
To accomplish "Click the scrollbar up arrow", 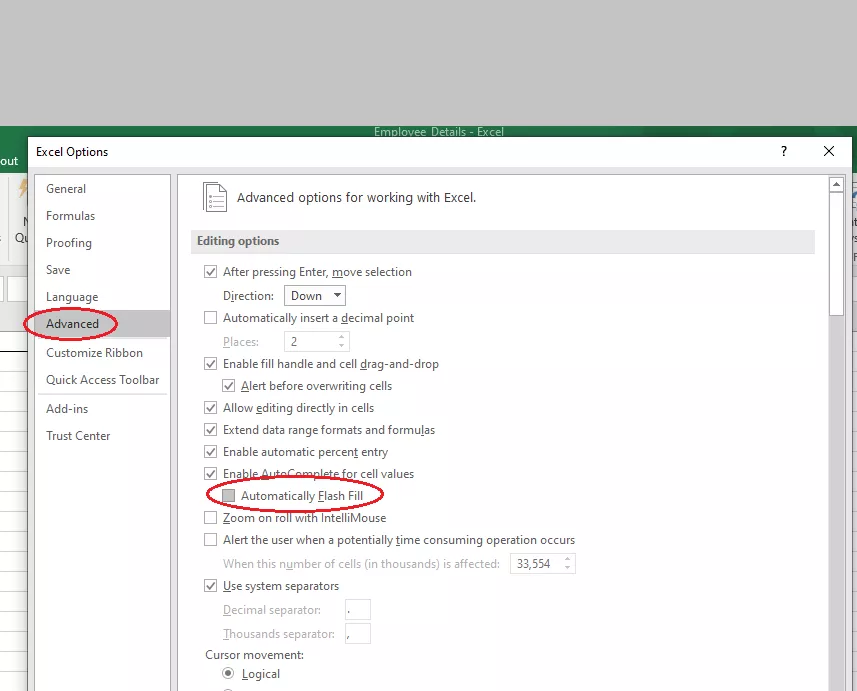I will coord(836,185).
